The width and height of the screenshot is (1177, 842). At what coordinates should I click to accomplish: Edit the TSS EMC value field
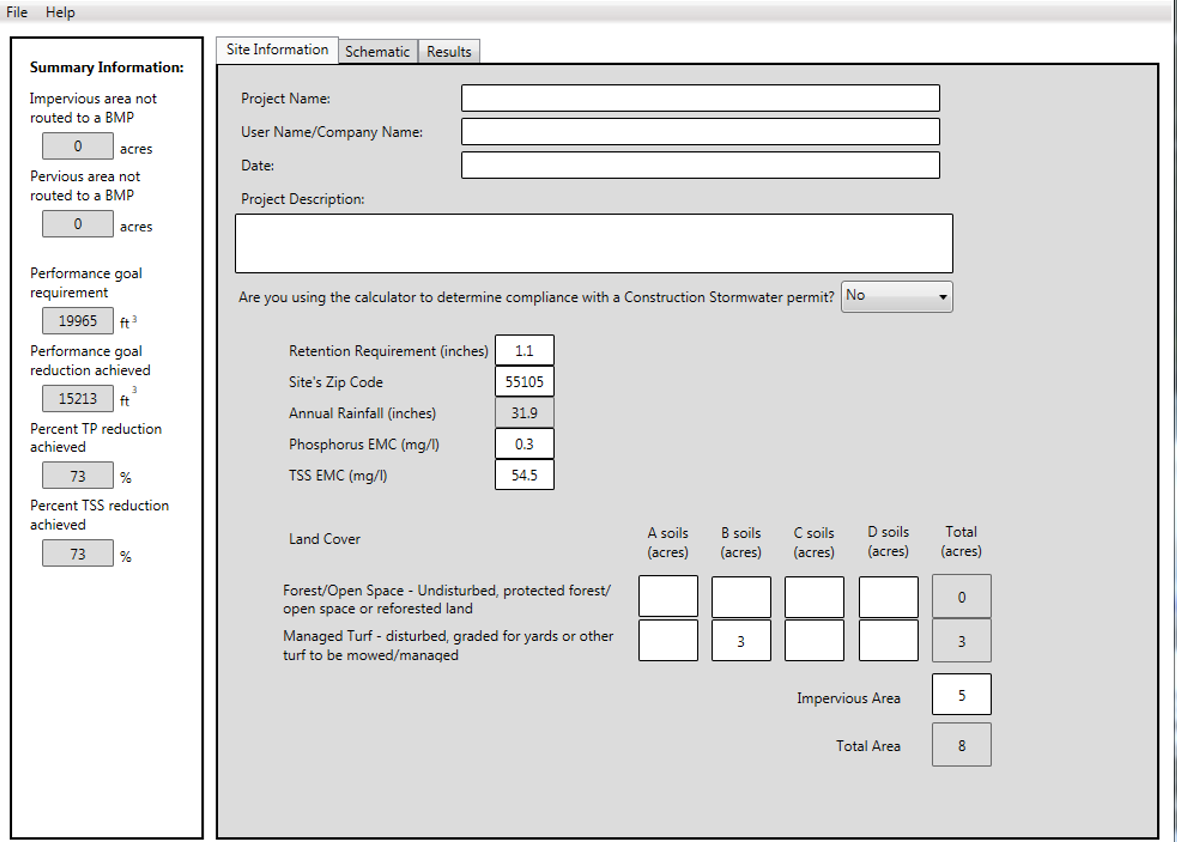coord(524,475)
